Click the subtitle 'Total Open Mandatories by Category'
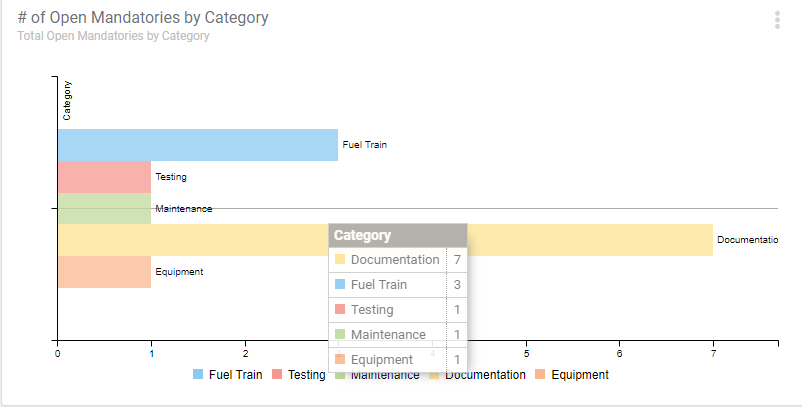Image resolution: width=802 pixels, height=407 pixels. click(x=113, y=36)
